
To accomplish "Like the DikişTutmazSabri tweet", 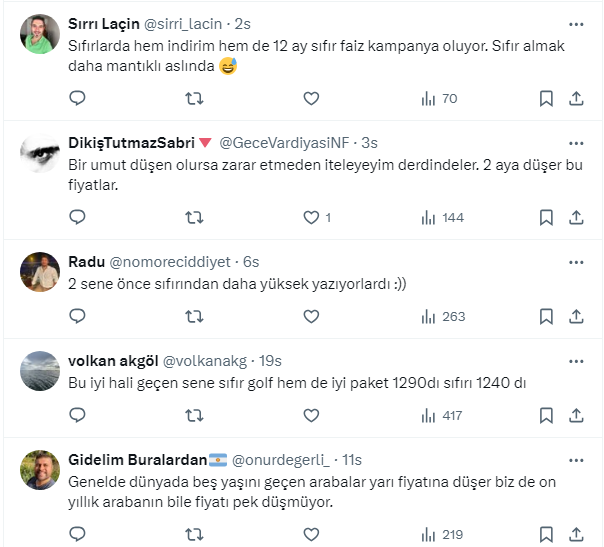I will point(312,217).
